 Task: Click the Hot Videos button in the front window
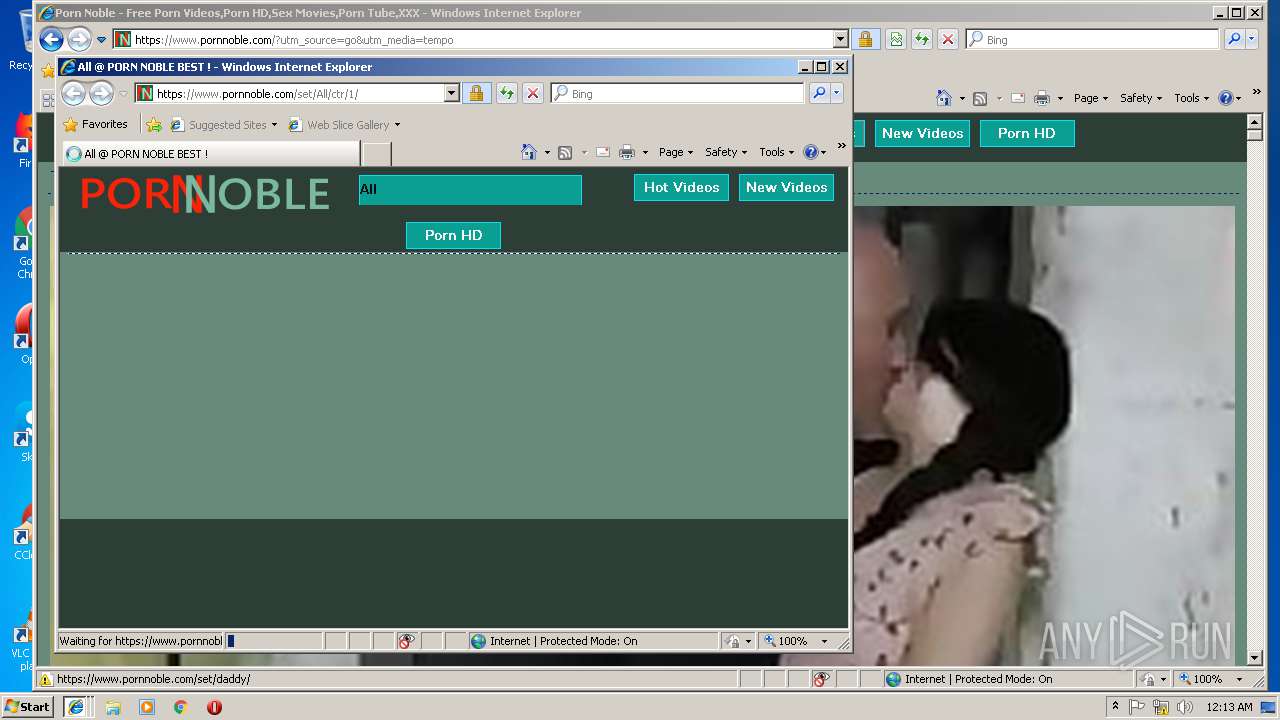click(681, 188)
